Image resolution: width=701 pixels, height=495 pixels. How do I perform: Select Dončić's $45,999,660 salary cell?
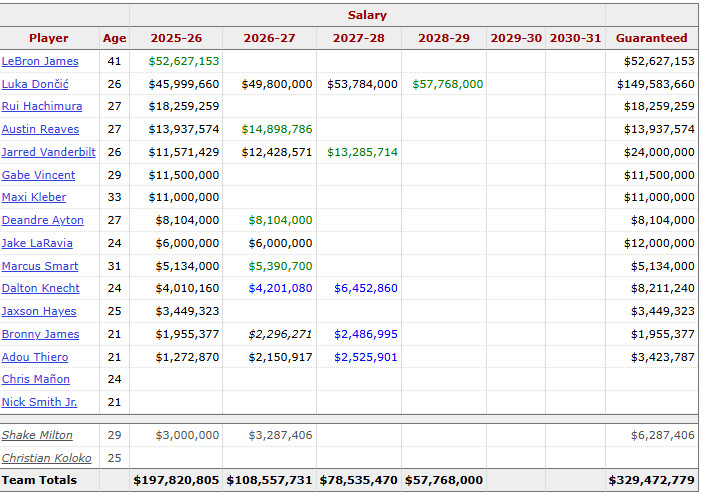point(184,84)
